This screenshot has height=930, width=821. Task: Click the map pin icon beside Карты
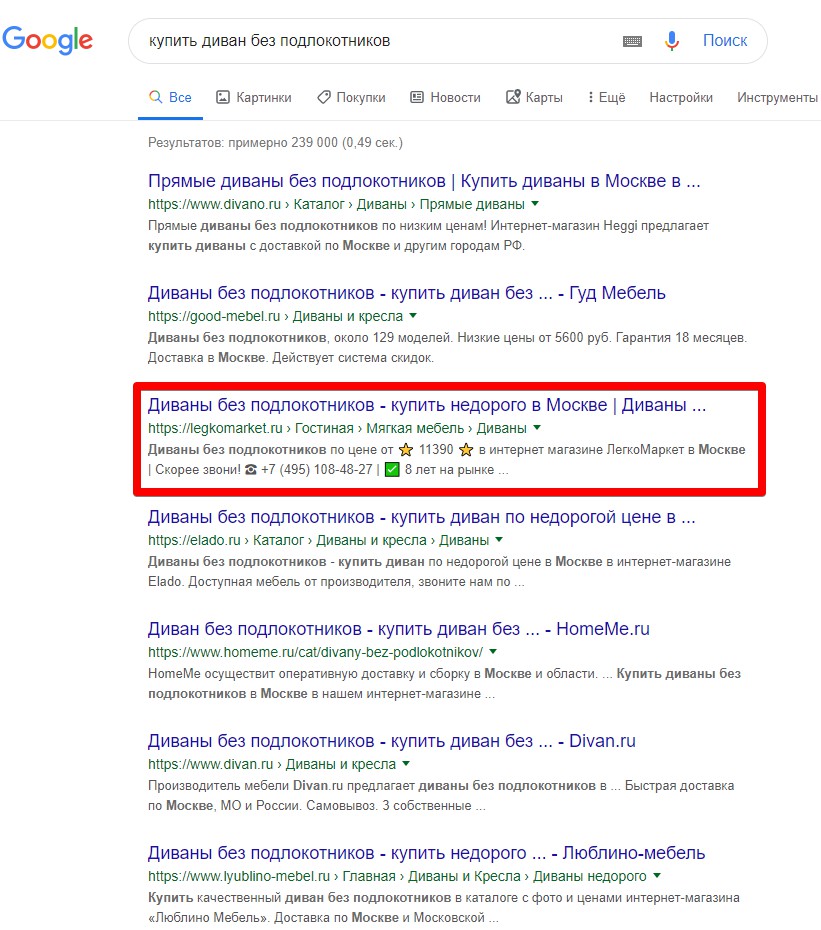click(x=513, y=97)
